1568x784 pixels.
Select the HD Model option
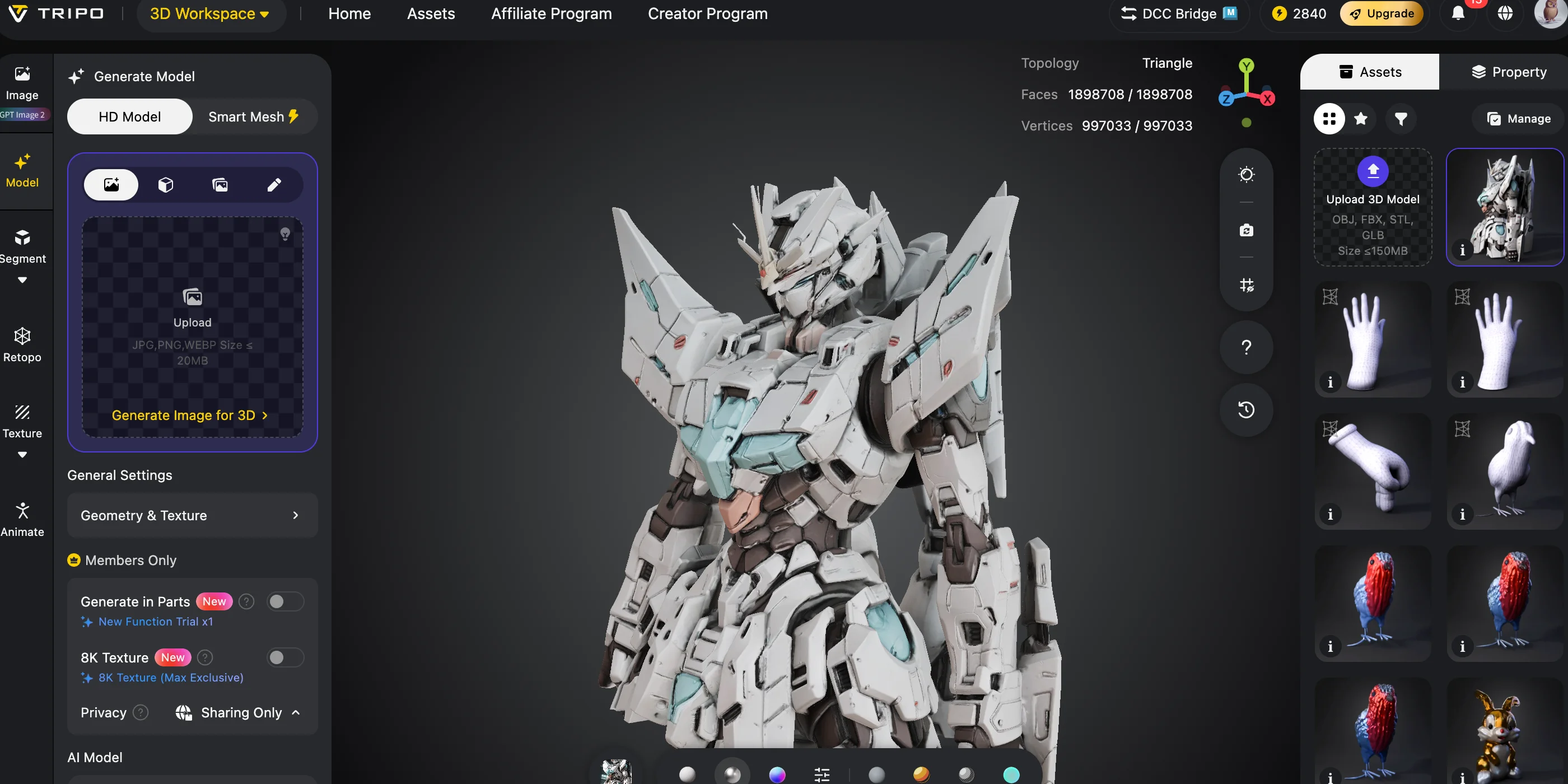[130, 116]
